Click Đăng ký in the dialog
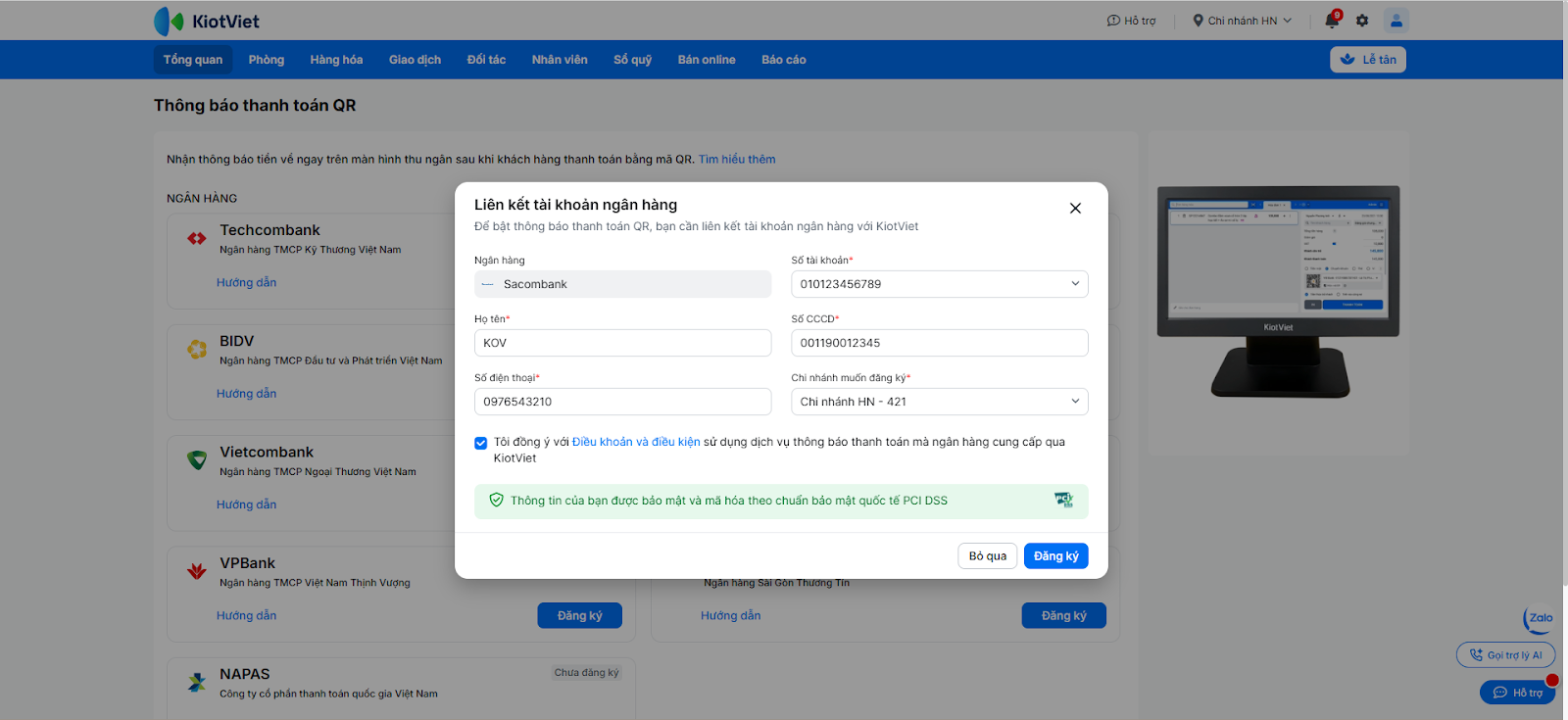The width and height of the screenshot is (1568, 720). coord(1056,556)
